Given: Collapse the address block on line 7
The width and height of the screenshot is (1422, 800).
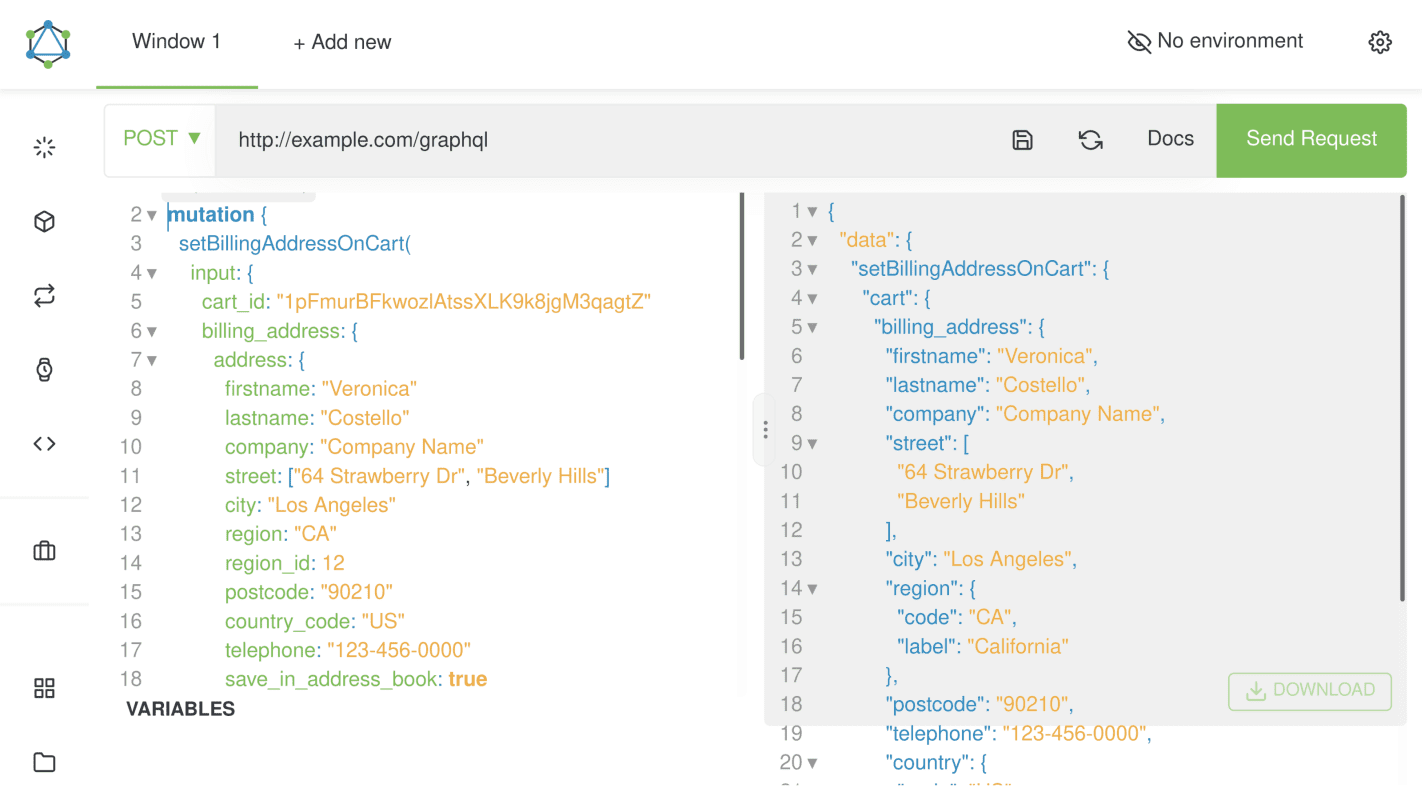Looking at the screenshot, I should pos(152,360).
